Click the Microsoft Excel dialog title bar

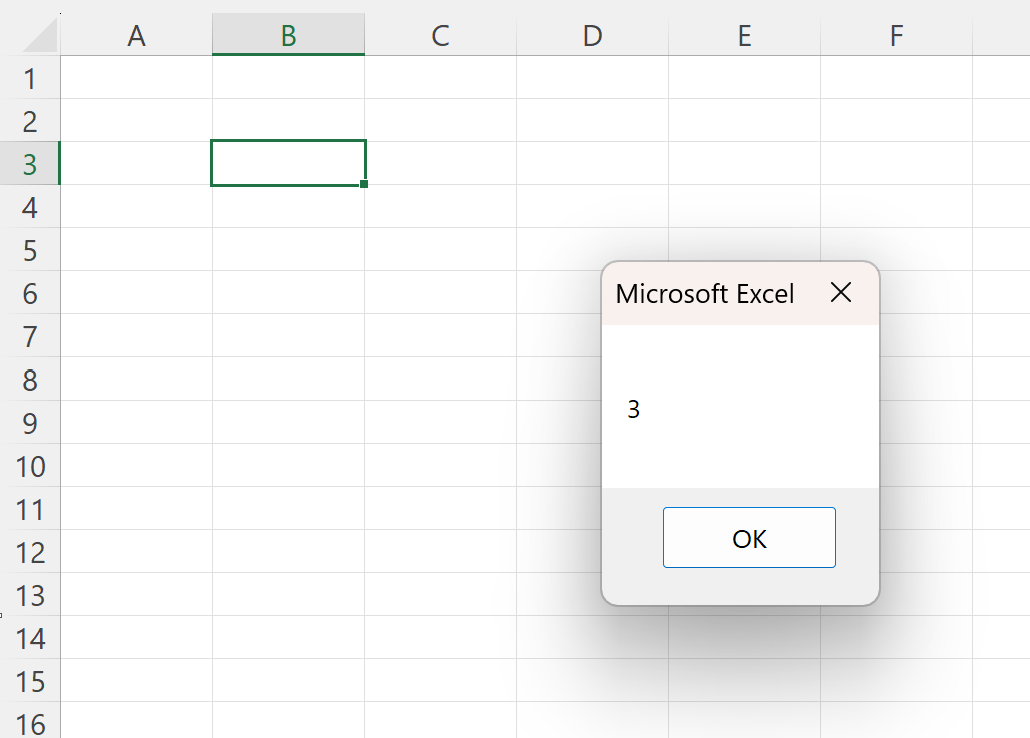click(705, 293)
